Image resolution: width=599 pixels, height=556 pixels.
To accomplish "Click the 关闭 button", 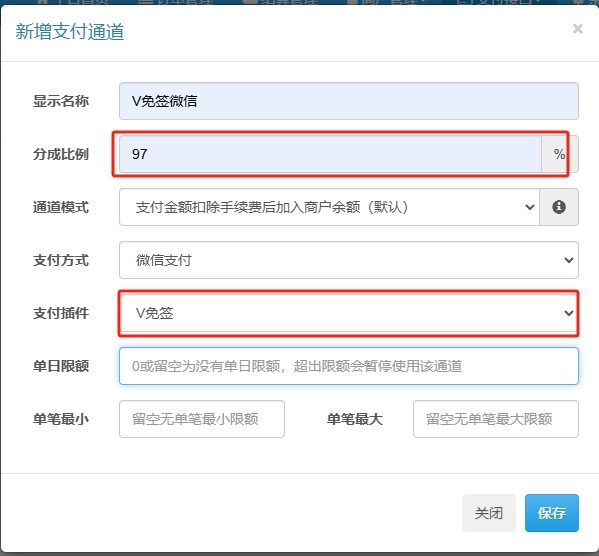I will click(489, 513).
